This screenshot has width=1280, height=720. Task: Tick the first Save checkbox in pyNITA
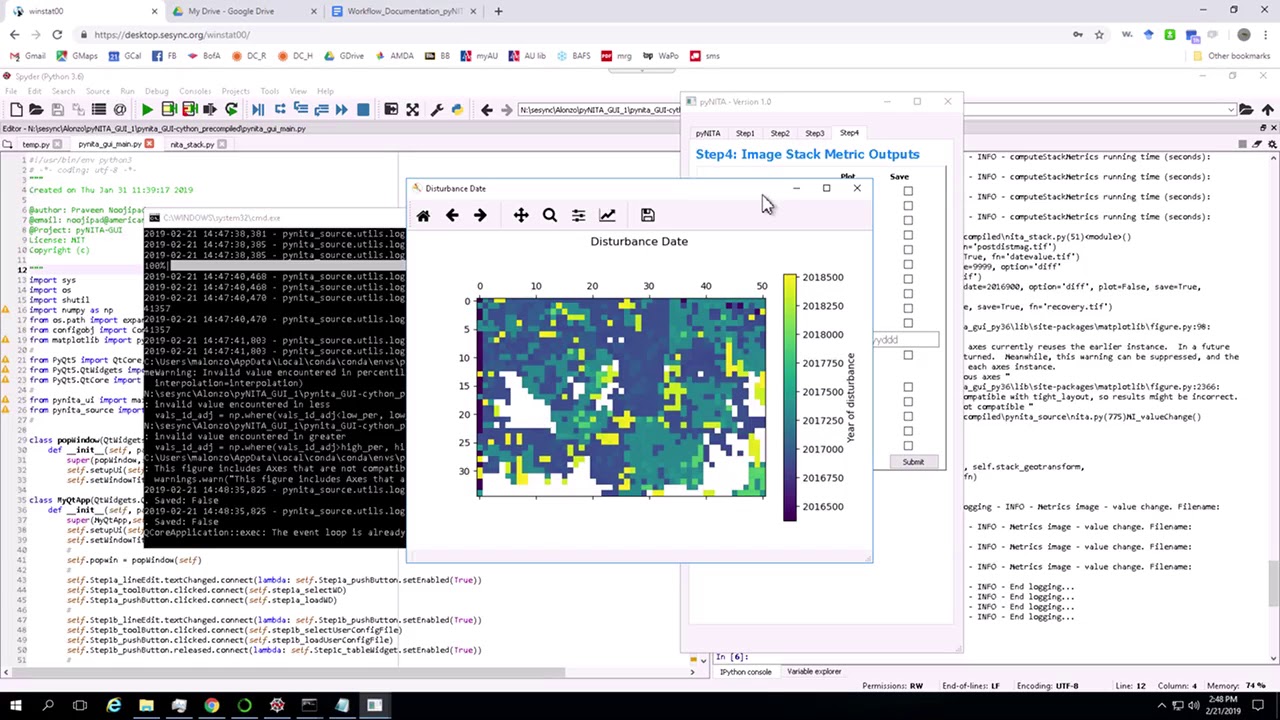(908, 191)
